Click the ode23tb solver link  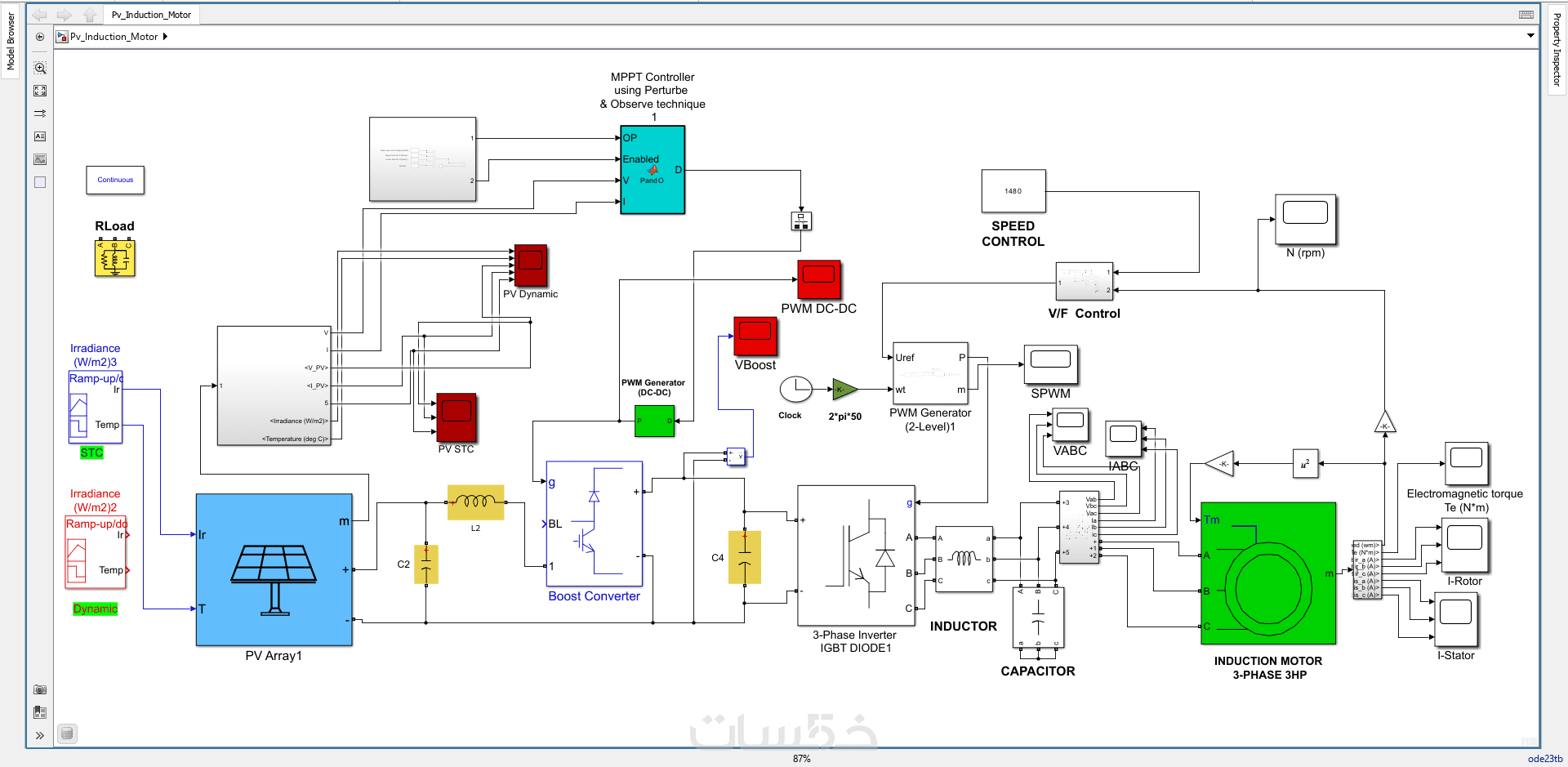(x=1545, y=759)
